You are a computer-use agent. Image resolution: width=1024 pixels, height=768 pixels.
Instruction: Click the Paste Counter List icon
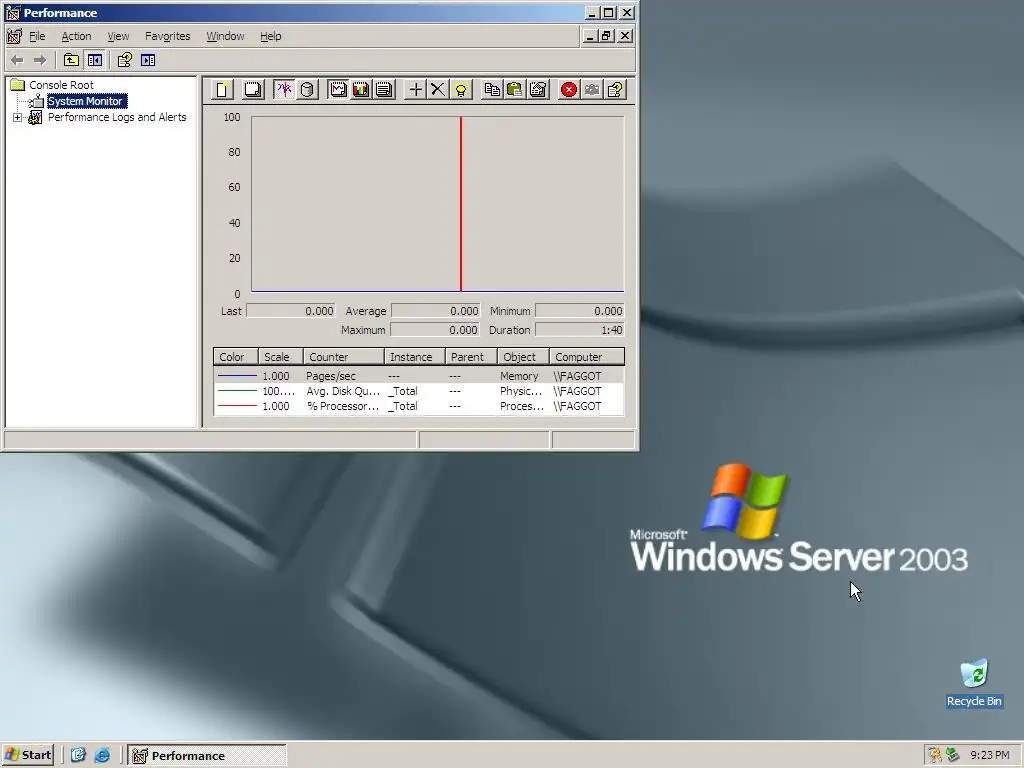point(515,89)
